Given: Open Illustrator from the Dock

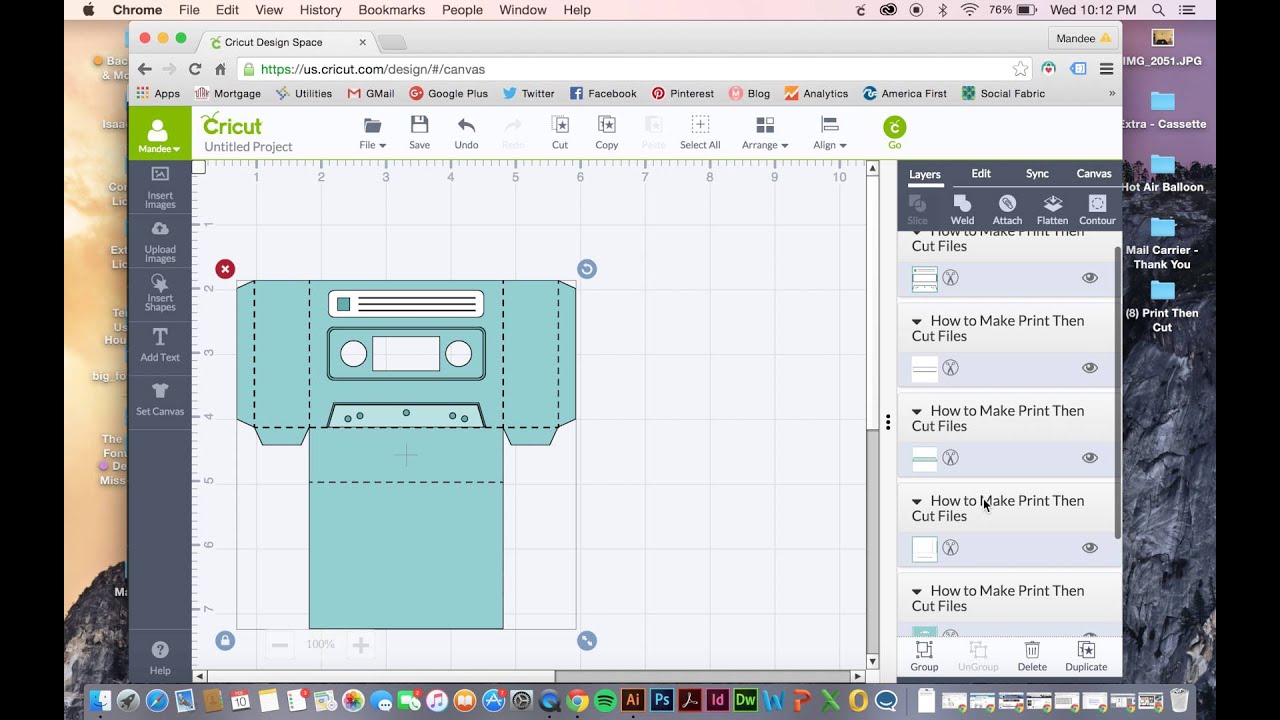Looking at the screenshot, I should pos(632,701).
